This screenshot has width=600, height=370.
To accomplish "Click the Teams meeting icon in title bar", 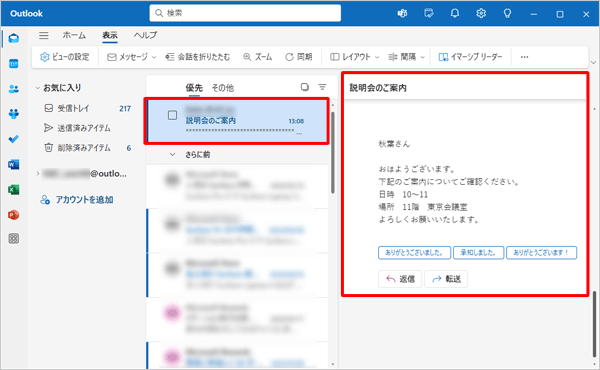I will [402, 14].
